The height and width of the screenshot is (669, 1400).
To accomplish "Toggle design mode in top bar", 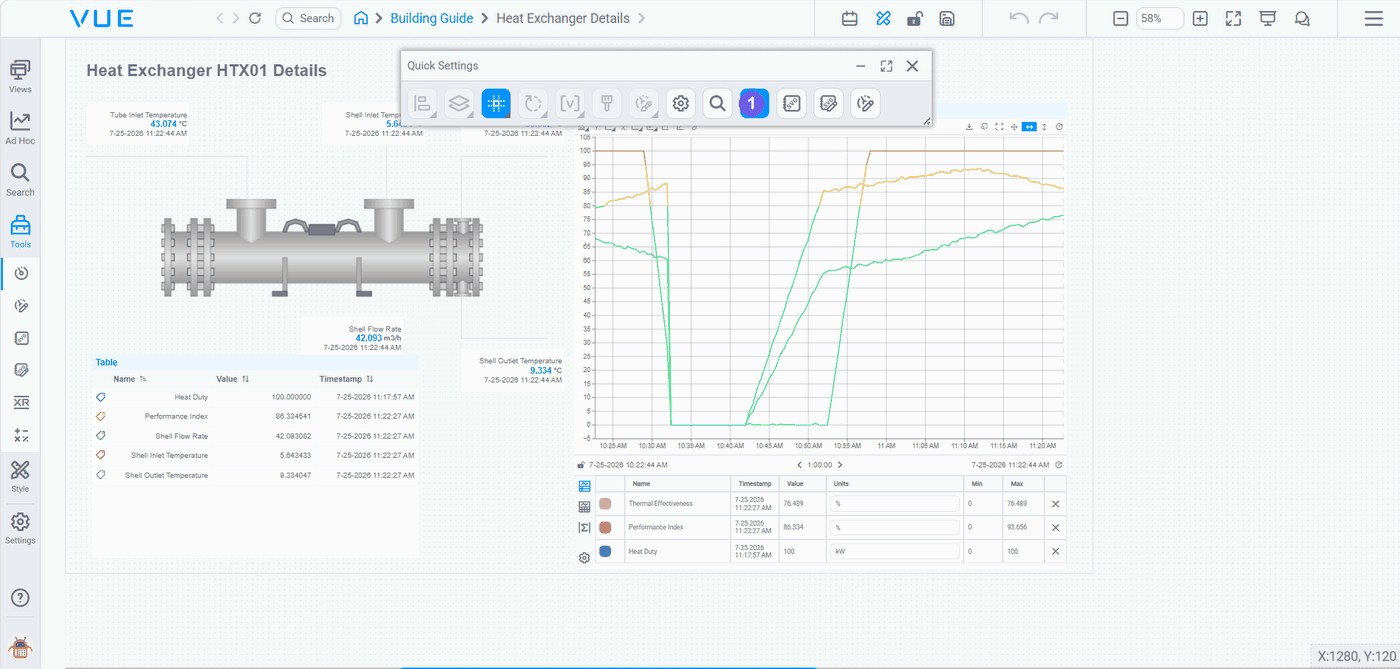I will tap(882, 18).
